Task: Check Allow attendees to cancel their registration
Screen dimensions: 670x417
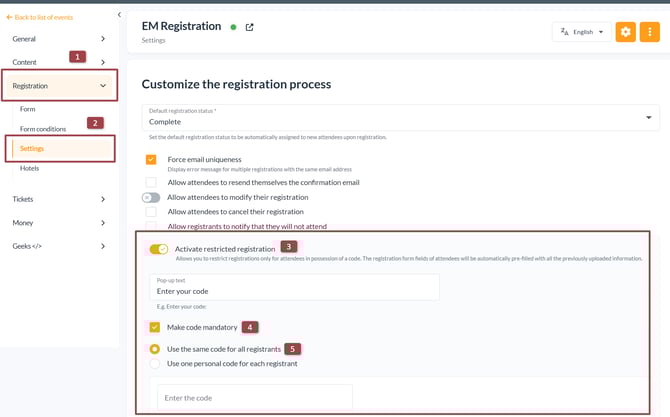Action: click(x=151, y=212)
